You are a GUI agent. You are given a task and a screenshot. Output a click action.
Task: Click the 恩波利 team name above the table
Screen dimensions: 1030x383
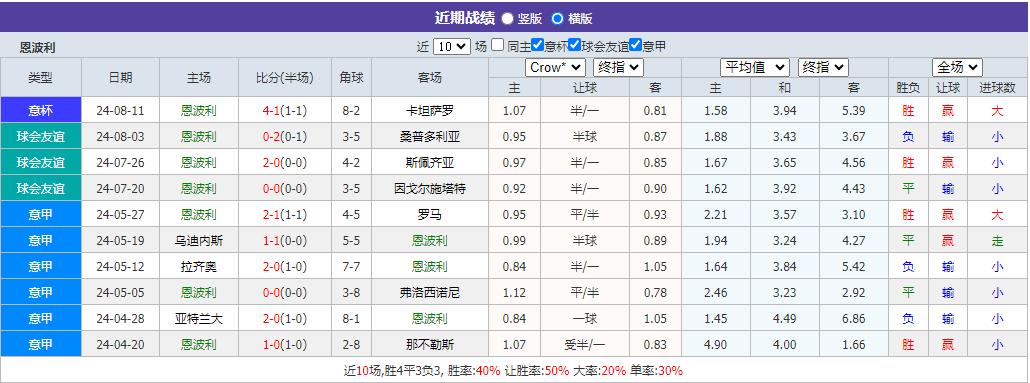coord(37,47)
